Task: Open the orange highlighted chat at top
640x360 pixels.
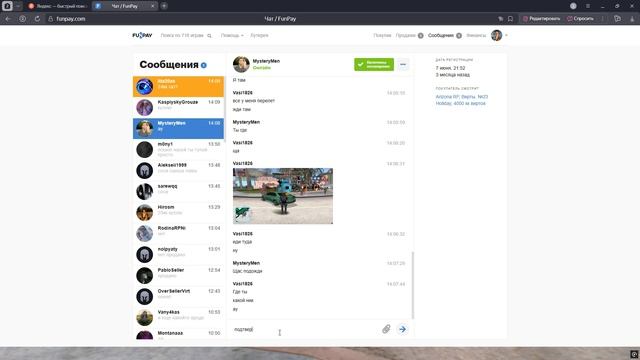Action: 178,86
